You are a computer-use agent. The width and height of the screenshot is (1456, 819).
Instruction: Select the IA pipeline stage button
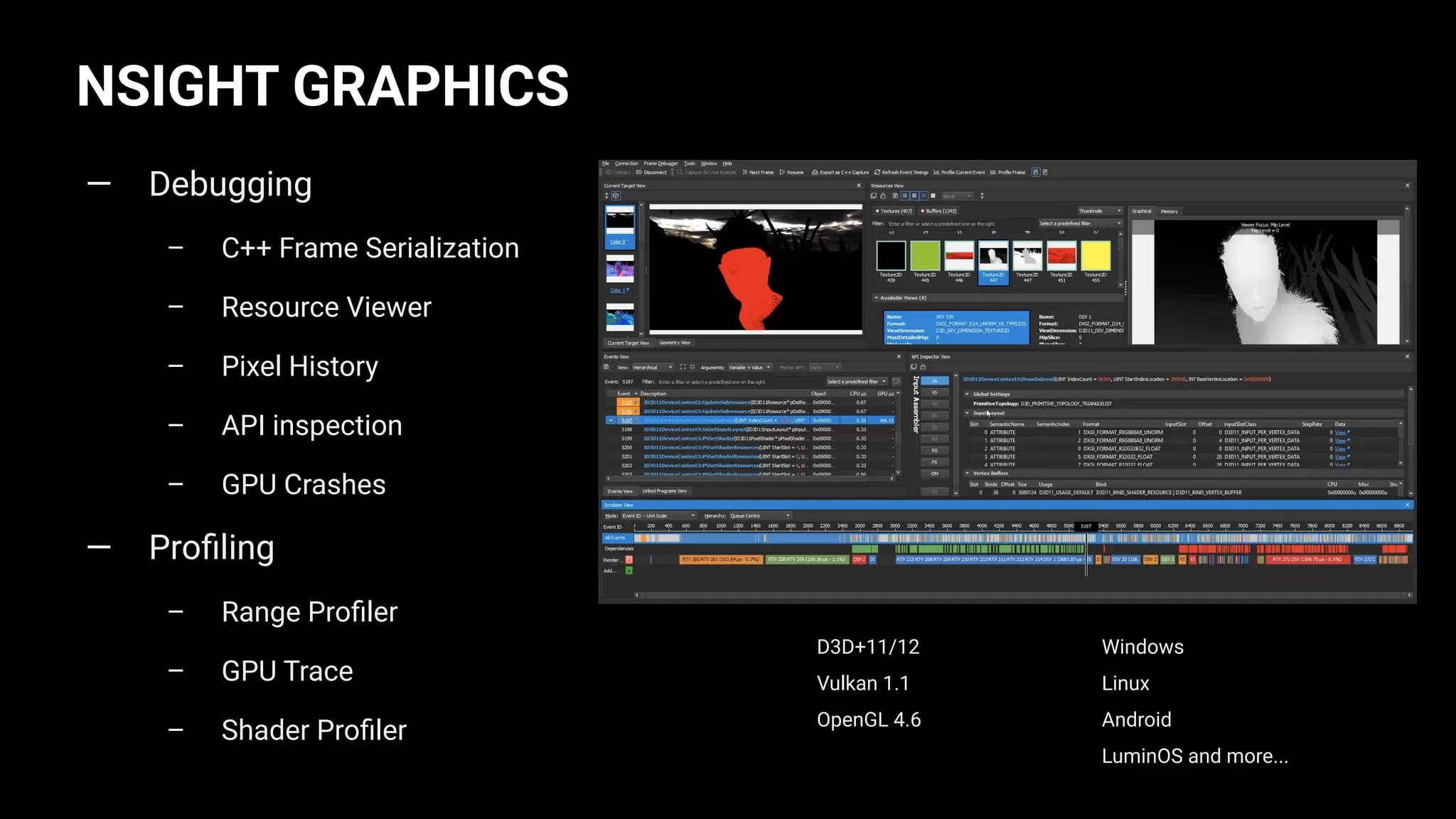click(x=935, y=381)
